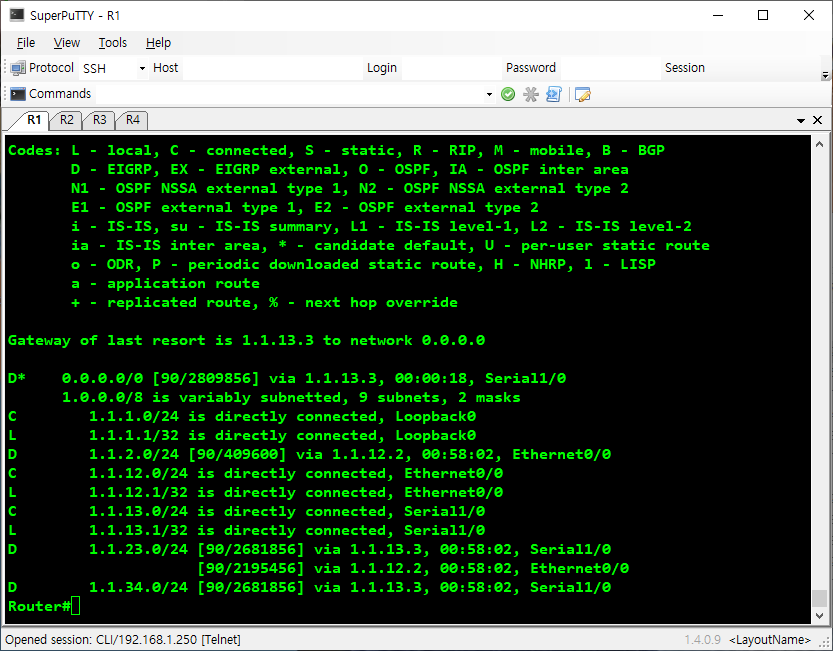Open the tab list dropdown arrow
The image size is (833, 651).
[801, 121]
